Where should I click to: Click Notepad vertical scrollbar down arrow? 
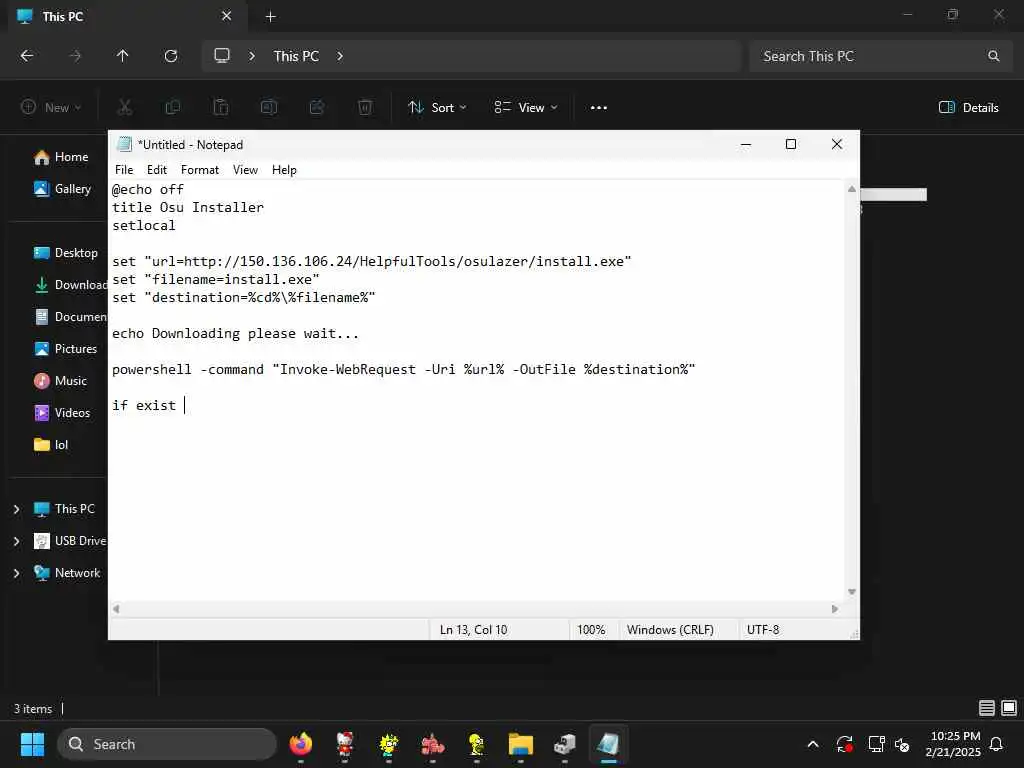point(852,592)
